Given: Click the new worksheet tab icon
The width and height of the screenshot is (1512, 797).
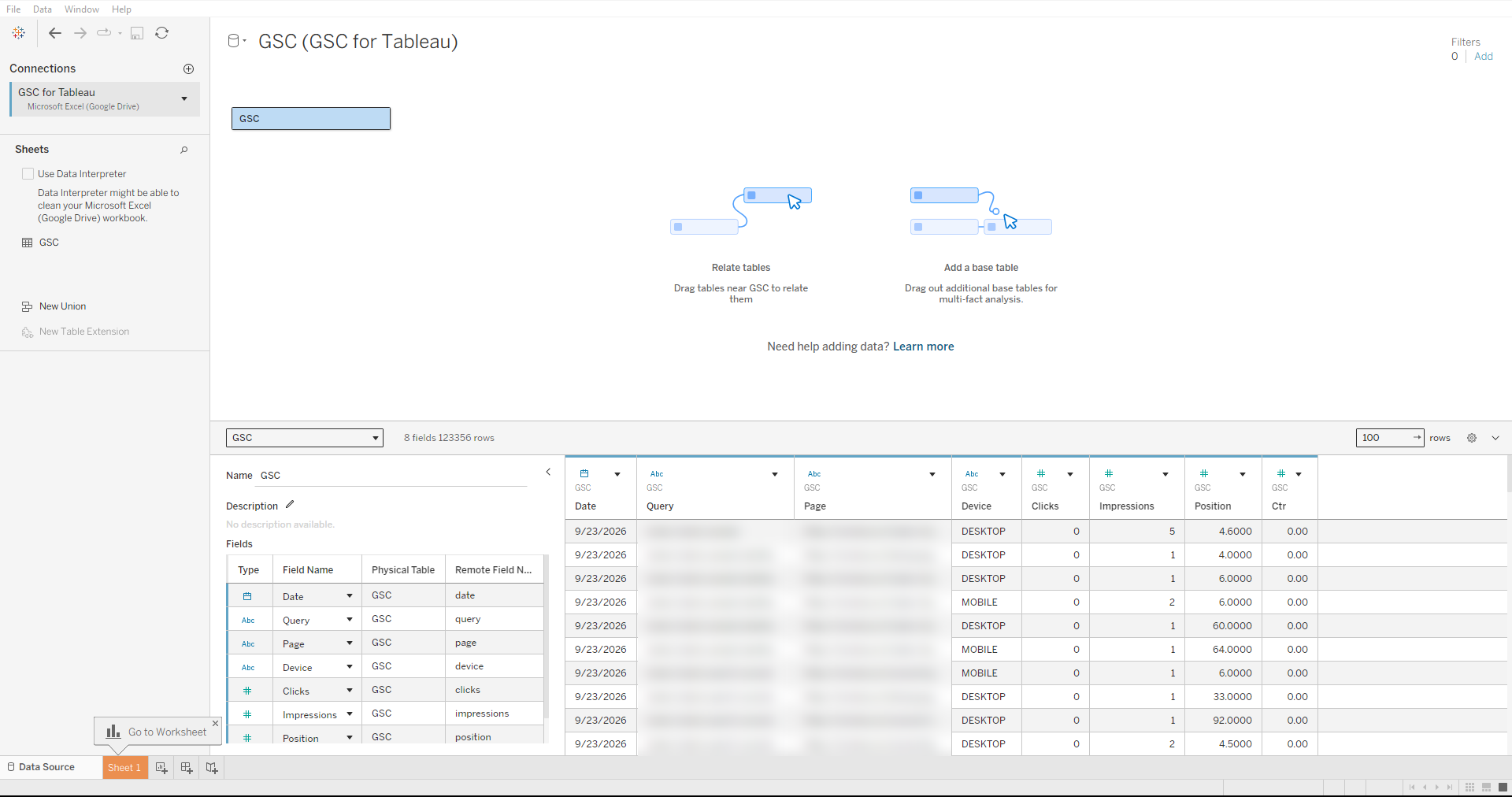Looking at the screenshot, I should pyautogui.click(x=161, y=768).
